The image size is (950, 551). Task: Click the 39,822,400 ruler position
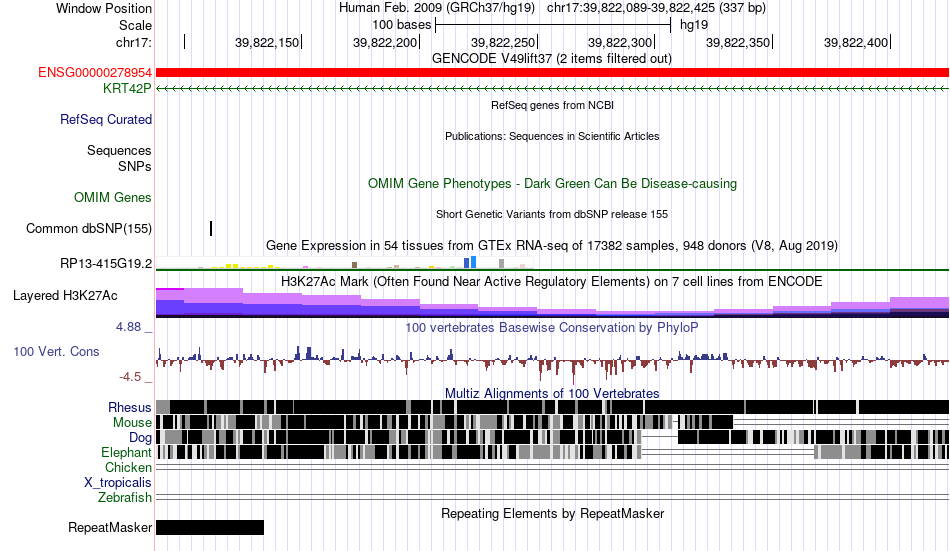pyautogui.click(x=856, y=42)
